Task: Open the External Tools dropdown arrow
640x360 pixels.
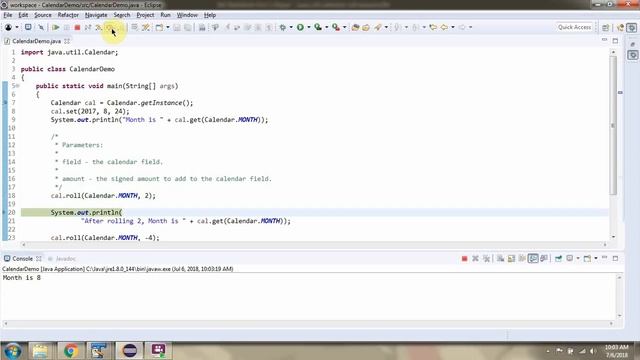Action: 344,27
